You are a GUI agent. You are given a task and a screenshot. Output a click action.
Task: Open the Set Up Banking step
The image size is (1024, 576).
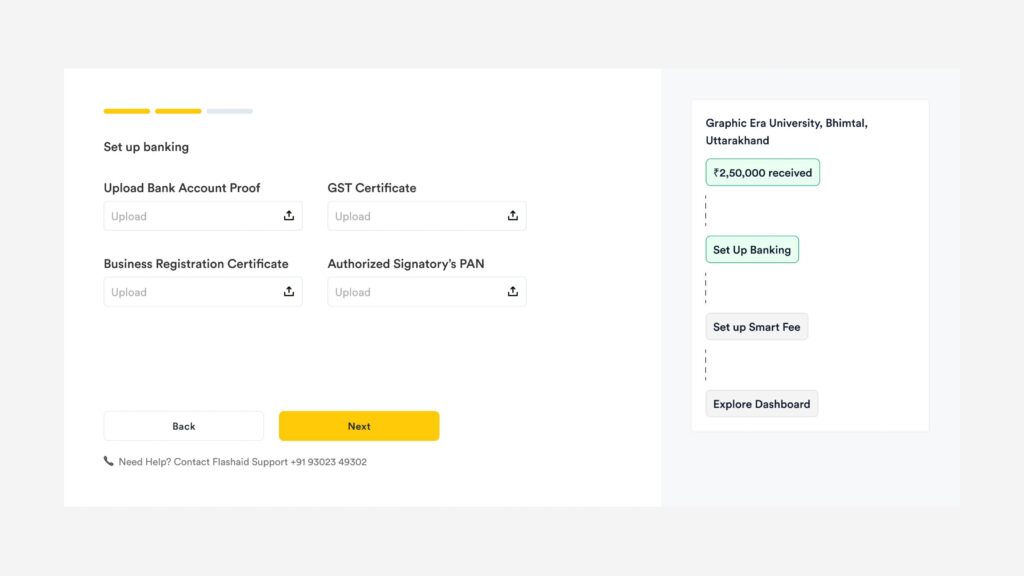pos(752,250)
